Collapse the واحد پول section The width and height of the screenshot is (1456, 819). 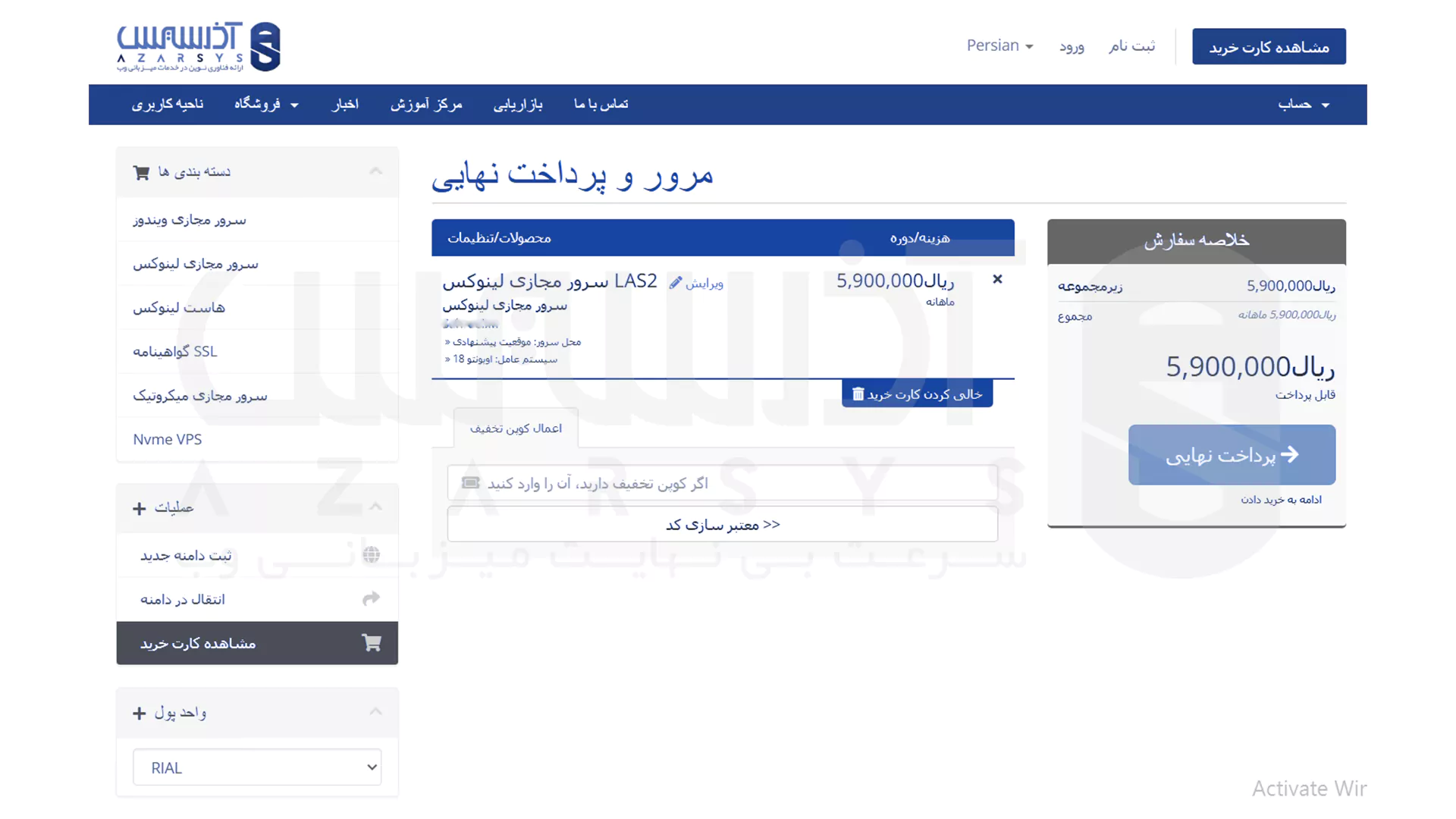375,711
